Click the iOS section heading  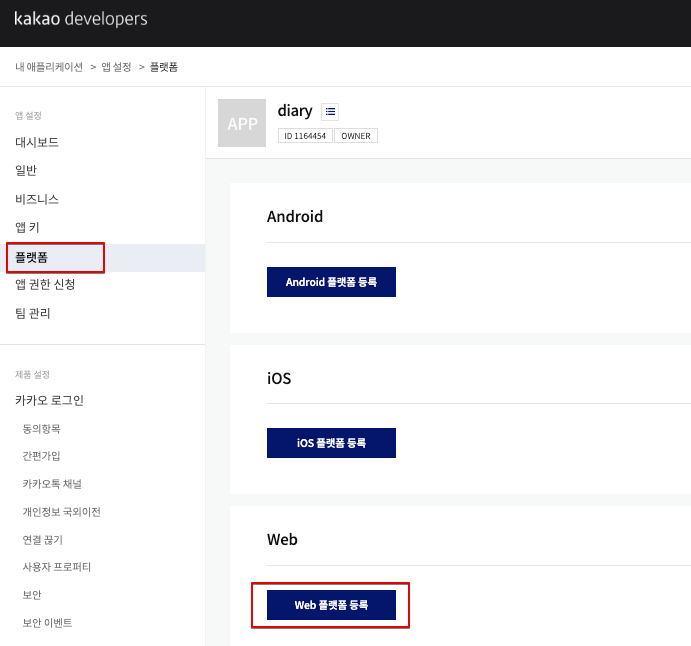coord(279,378)
